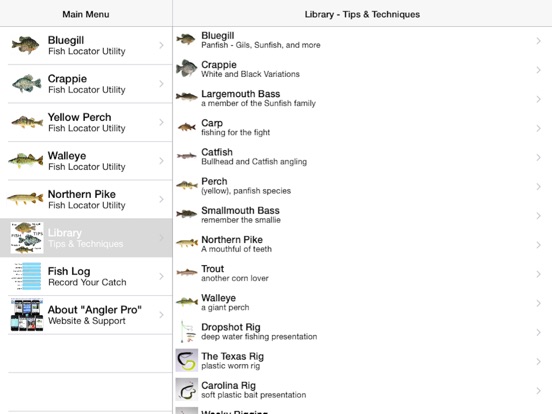Select the Carolina Rig icon
Image resolution: width=552 pixels, height=414 pixels.
tap(187, 390)
